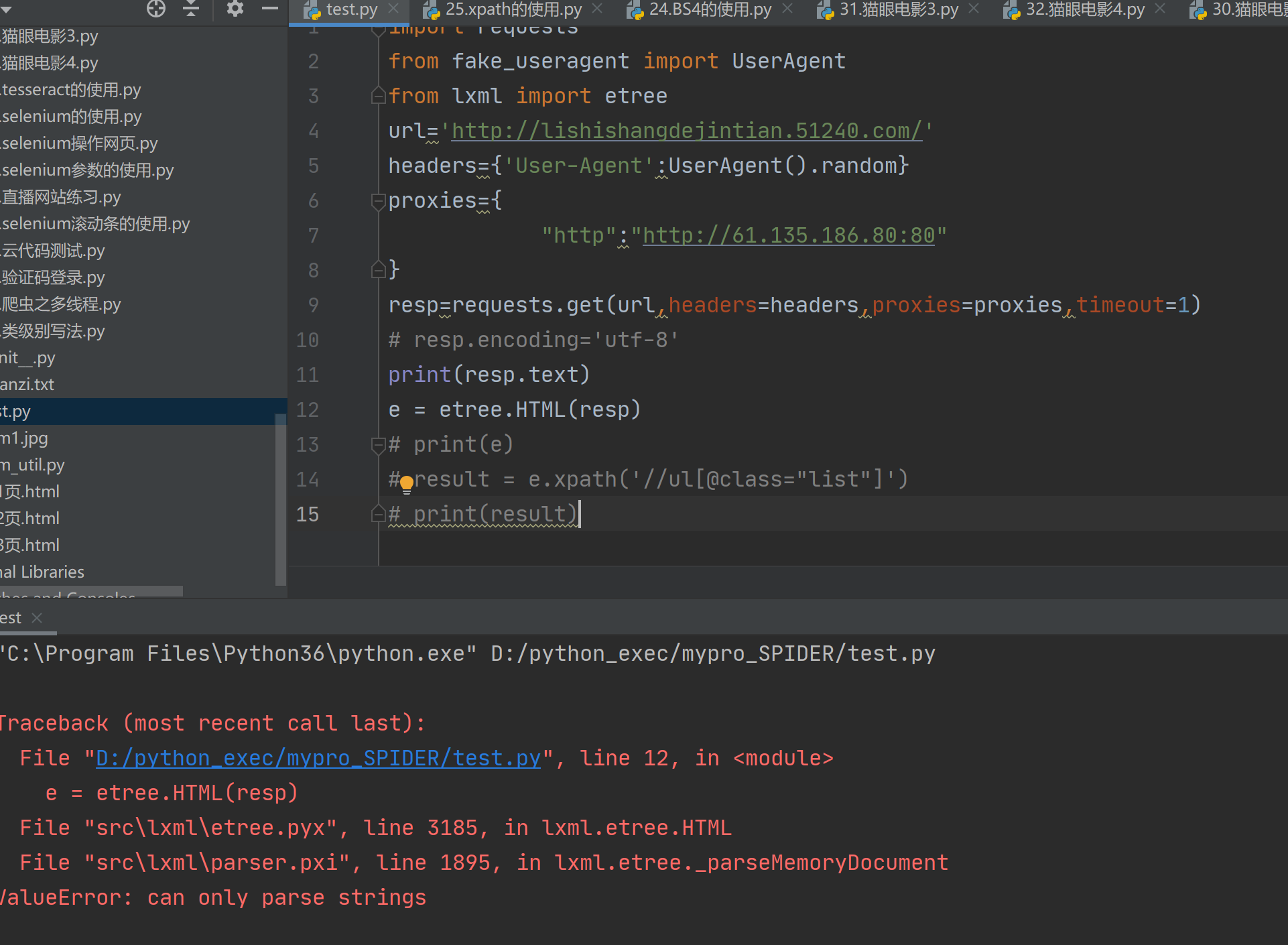Open the 24.BS4的使用.py tab
1288x945 pixels.
710,9
